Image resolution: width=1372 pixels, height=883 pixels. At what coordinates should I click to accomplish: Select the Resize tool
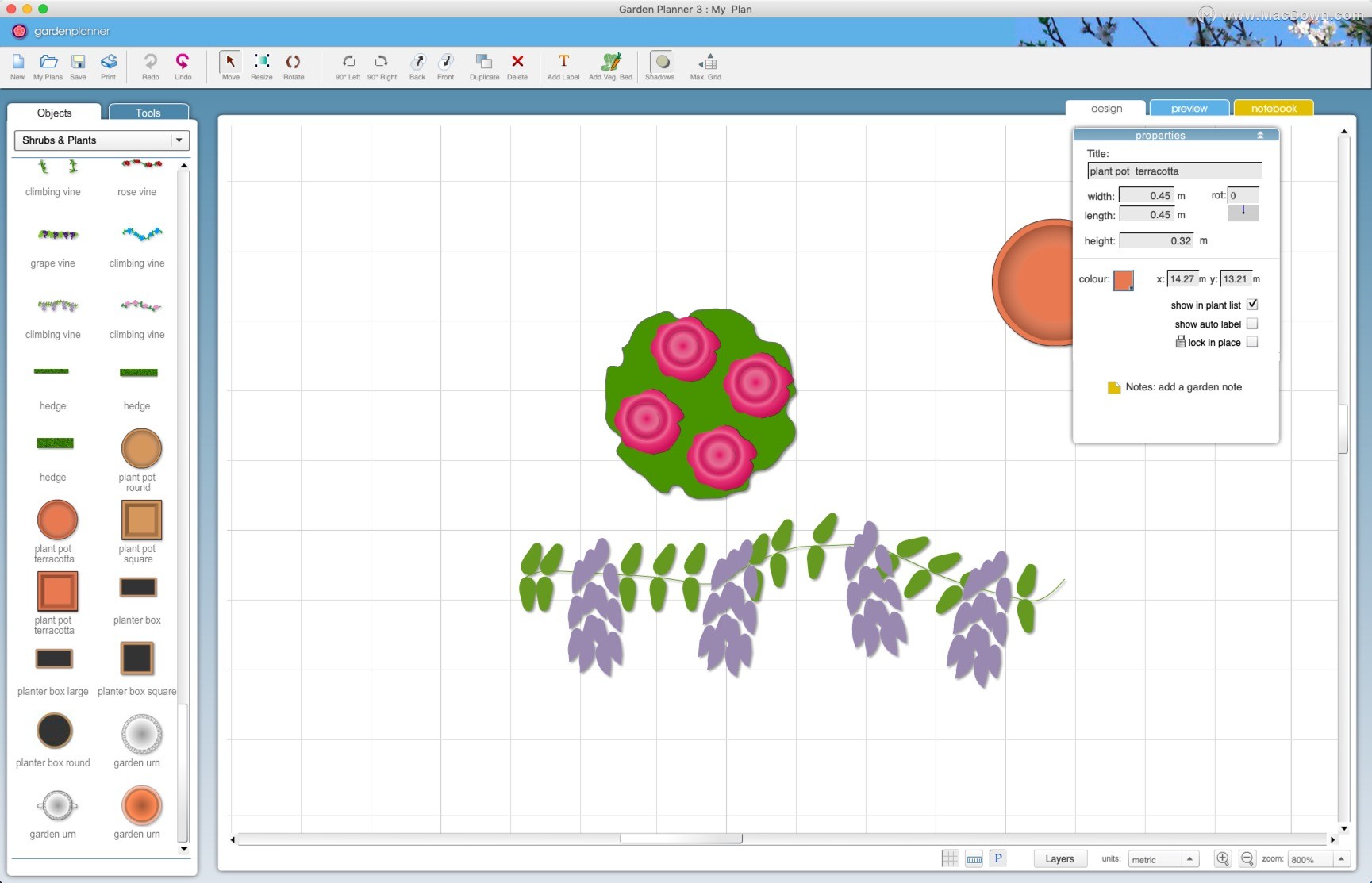[x=262, y=67]
